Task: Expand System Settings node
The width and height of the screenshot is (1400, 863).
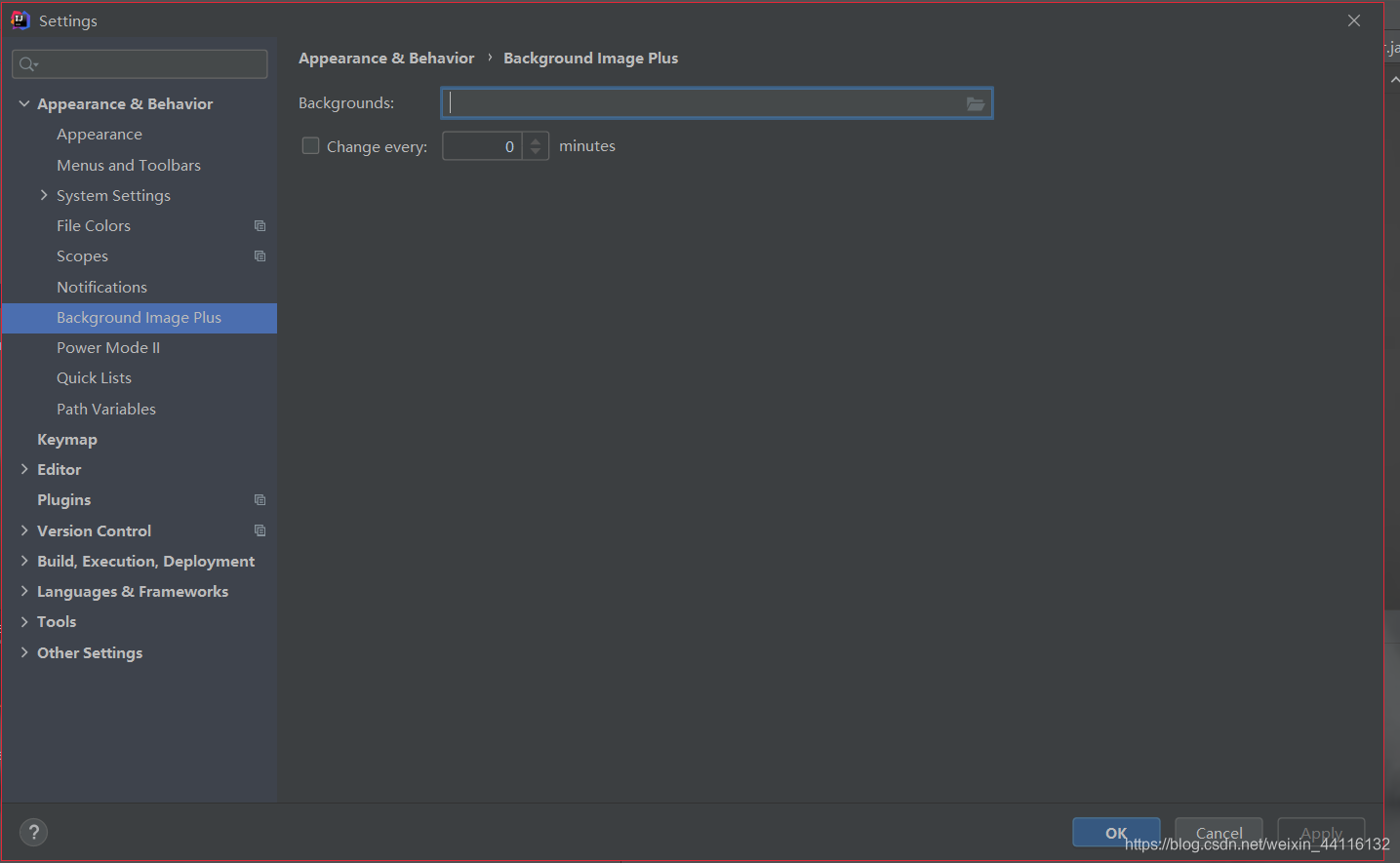Action: 44,195
